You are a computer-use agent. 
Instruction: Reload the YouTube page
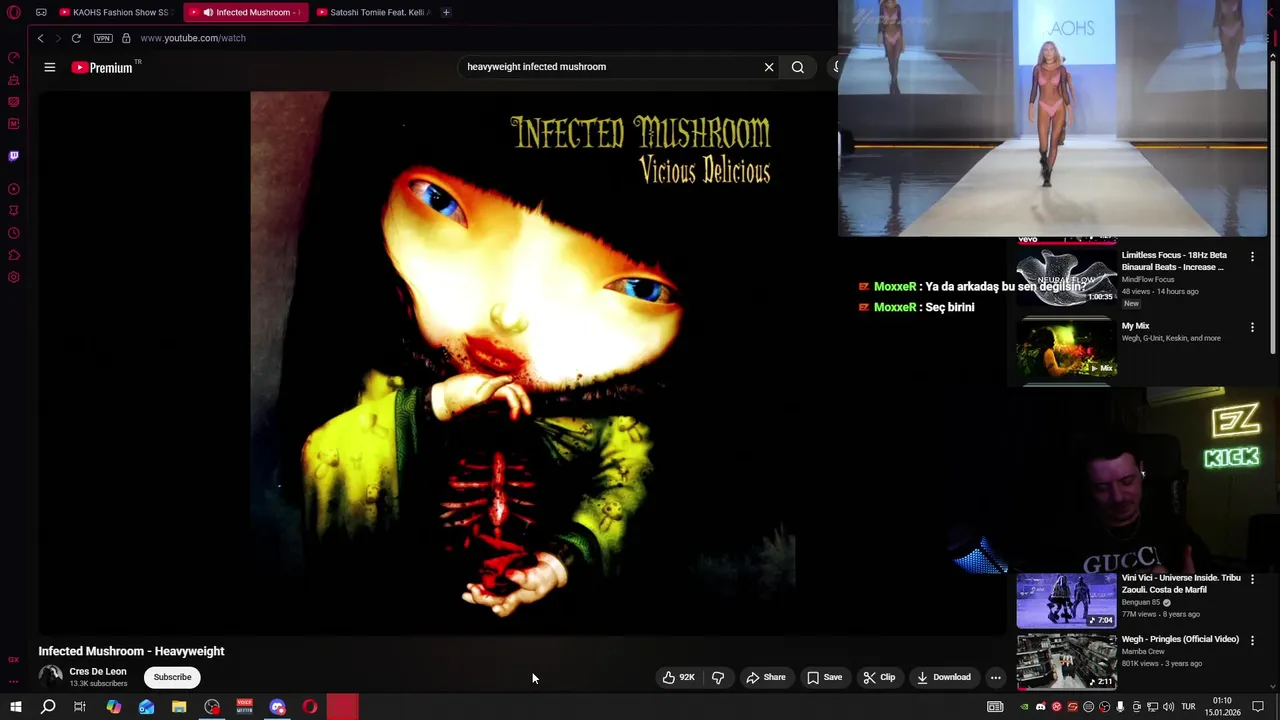[x=76, y=38]
